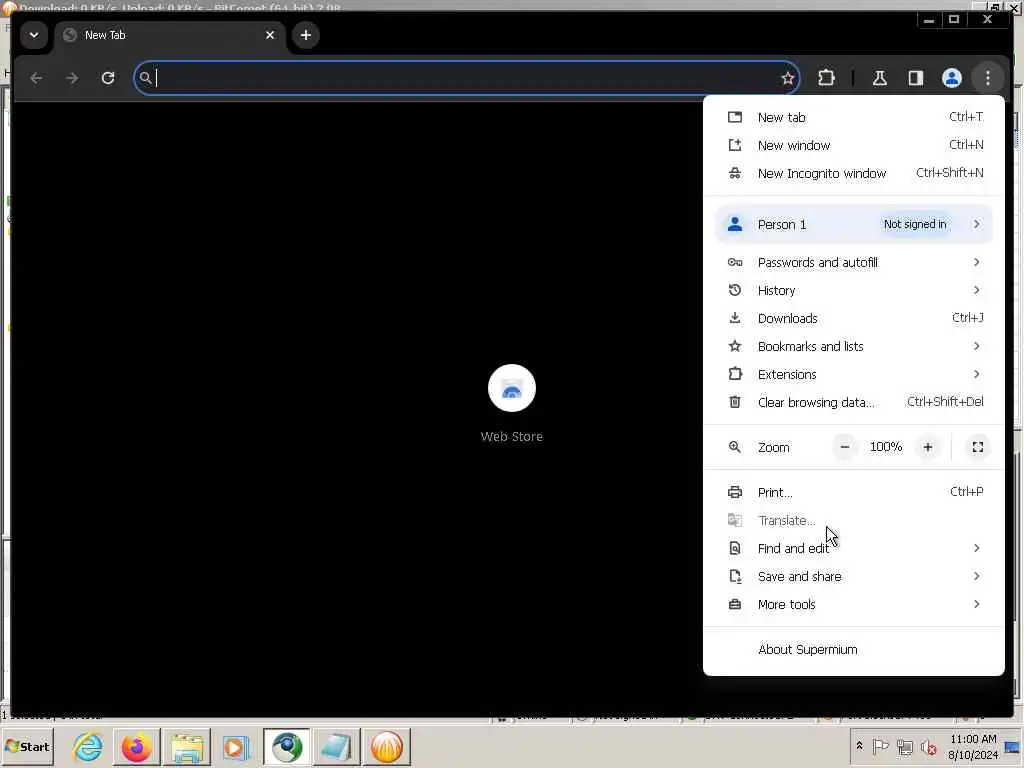Launch Firefox from the taskbar
Image resolution: width=1024 pixels, height=768 pixels.
coord(136,747)
